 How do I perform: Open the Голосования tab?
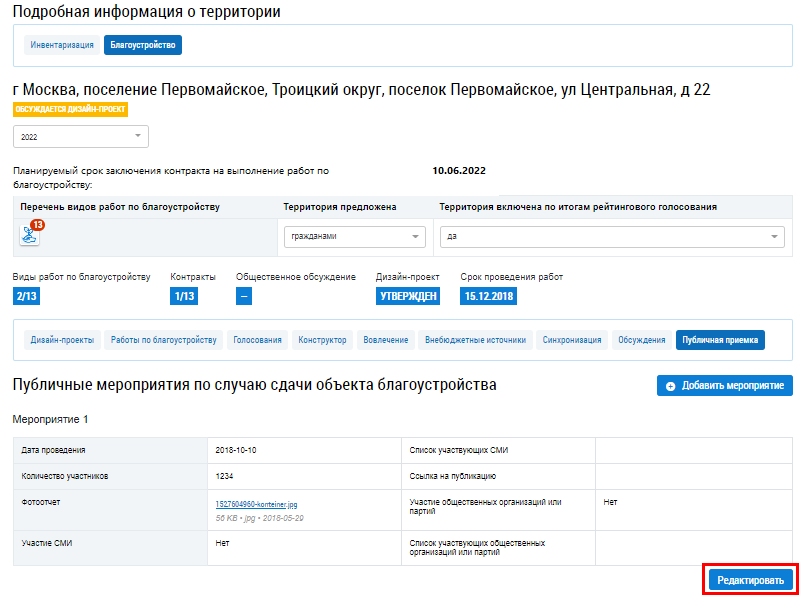pos(258,340)
